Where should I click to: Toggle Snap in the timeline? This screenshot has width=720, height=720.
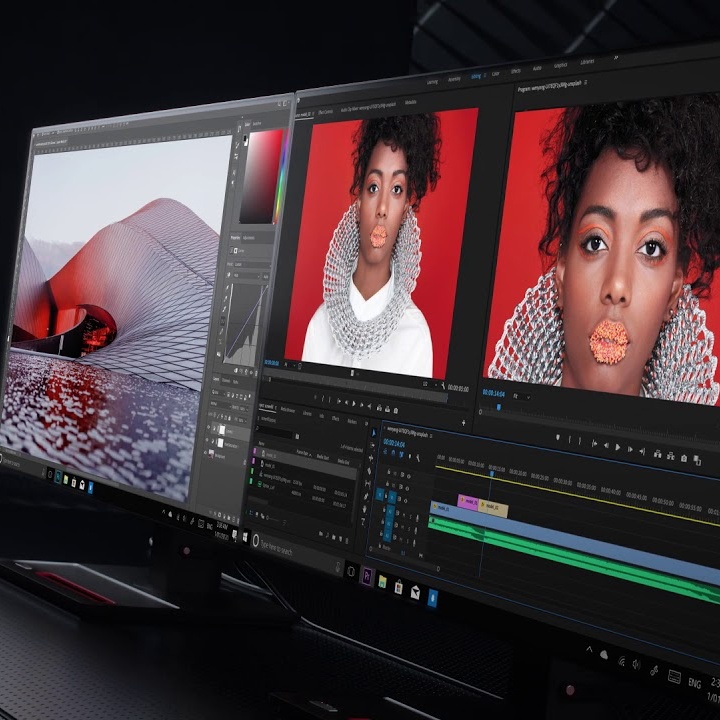[393, 453]
